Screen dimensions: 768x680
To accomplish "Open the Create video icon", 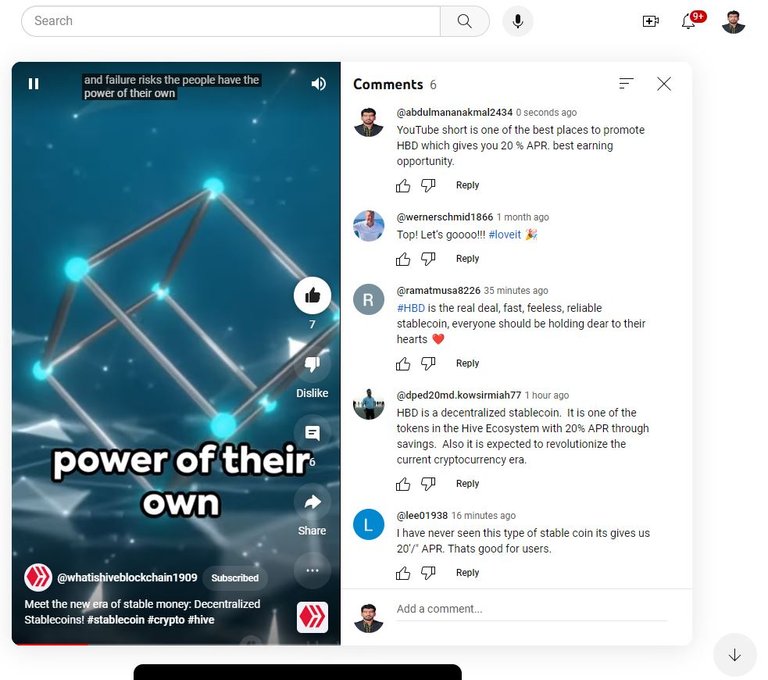I will (x=650, y=21).
